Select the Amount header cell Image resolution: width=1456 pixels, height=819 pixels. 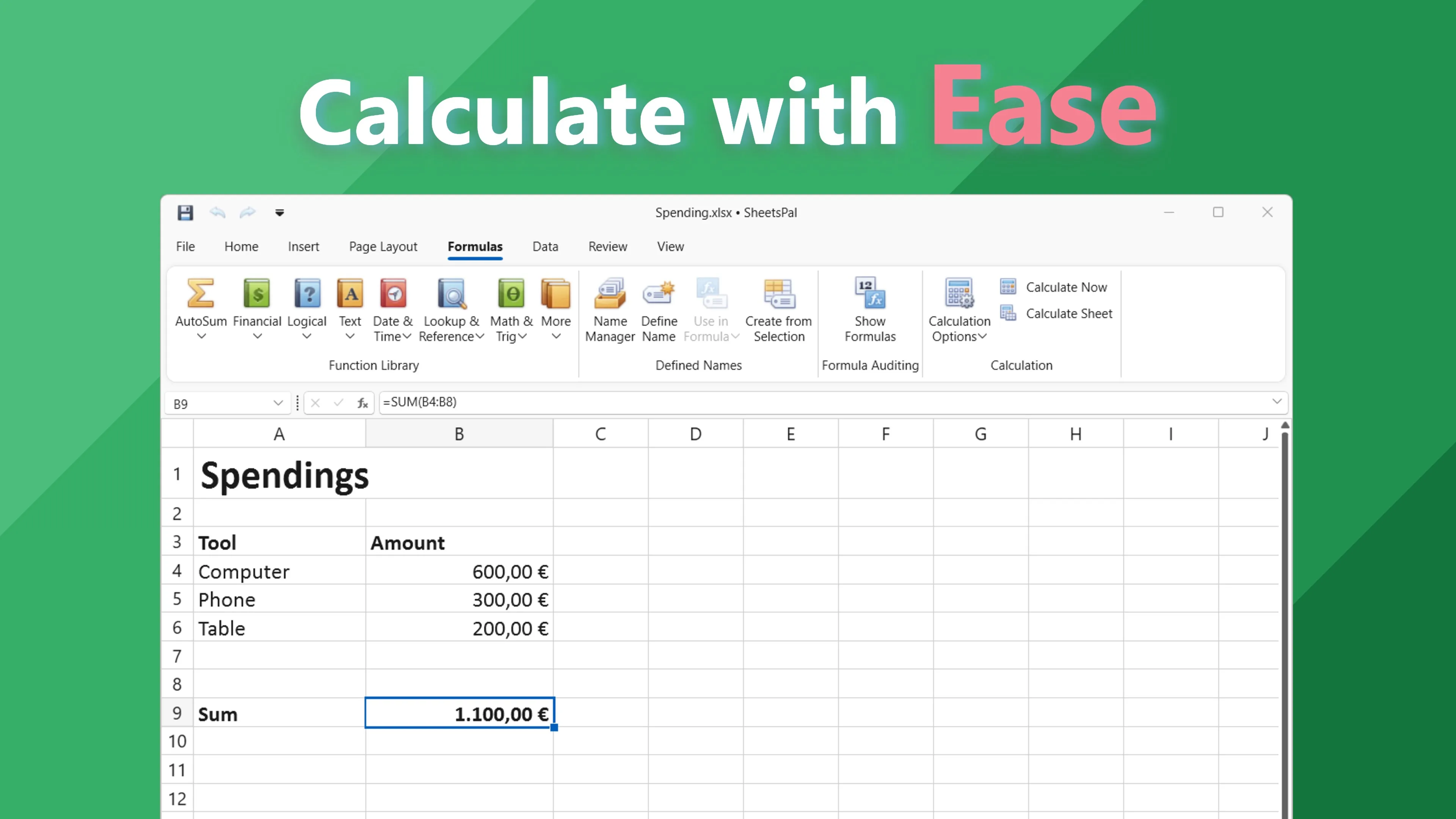[459, 541]
